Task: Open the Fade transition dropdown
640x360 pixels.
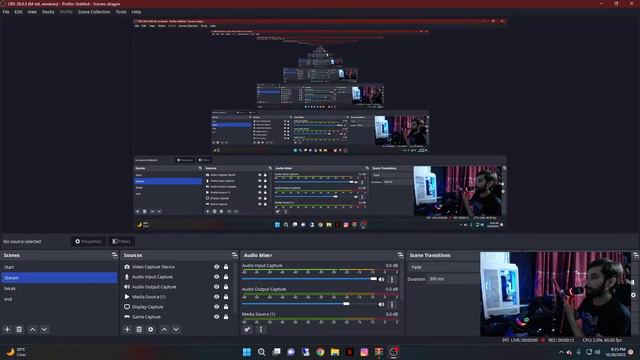Action: [444, 267]
